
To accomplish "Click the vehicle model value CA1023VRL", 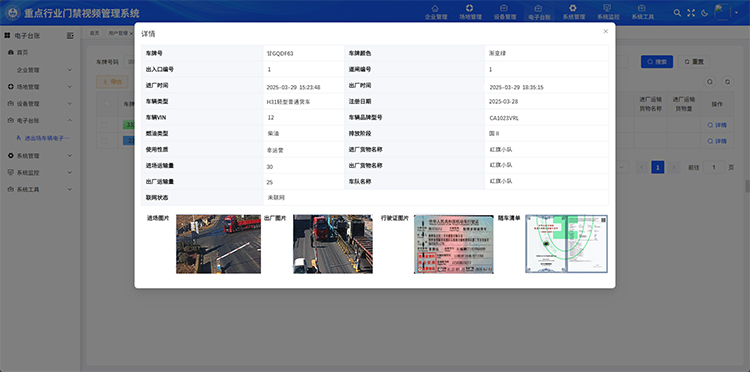I will point(504,118).
